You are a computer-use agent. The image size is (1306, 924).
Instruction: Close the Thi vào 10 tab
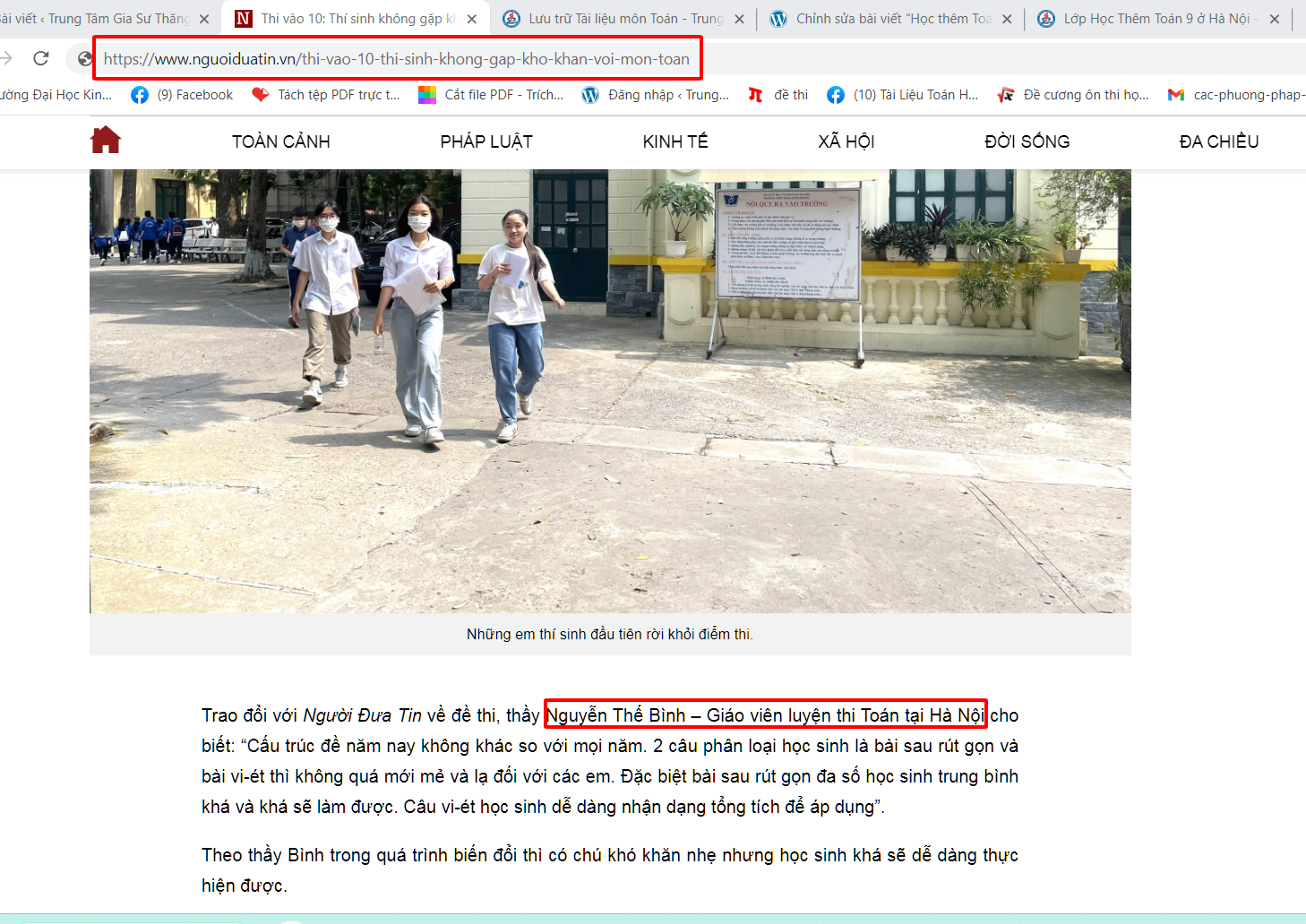coord(472,19)
